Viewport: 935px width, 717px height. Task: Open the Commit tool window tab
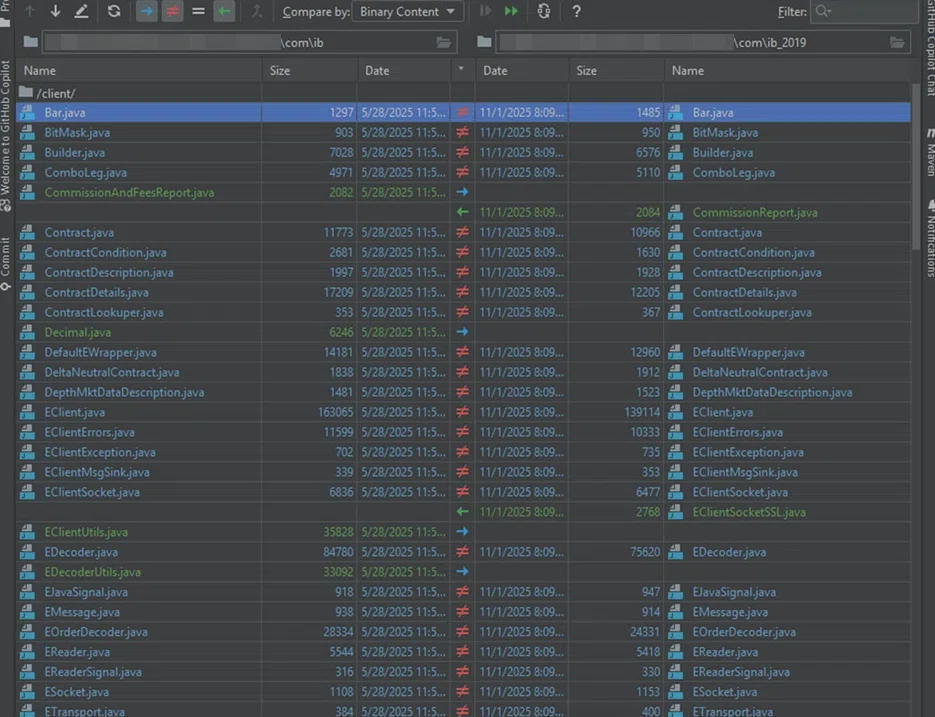coord(5,264)
